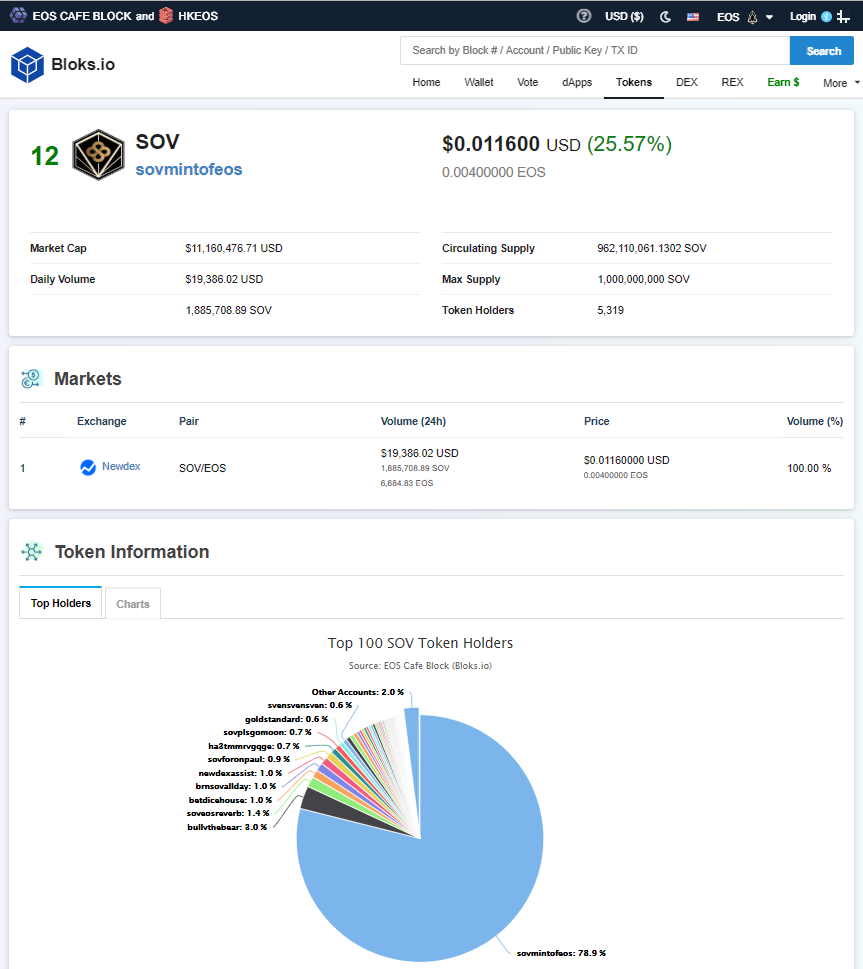Click the SOV token hexagon logo

[98, 155]
